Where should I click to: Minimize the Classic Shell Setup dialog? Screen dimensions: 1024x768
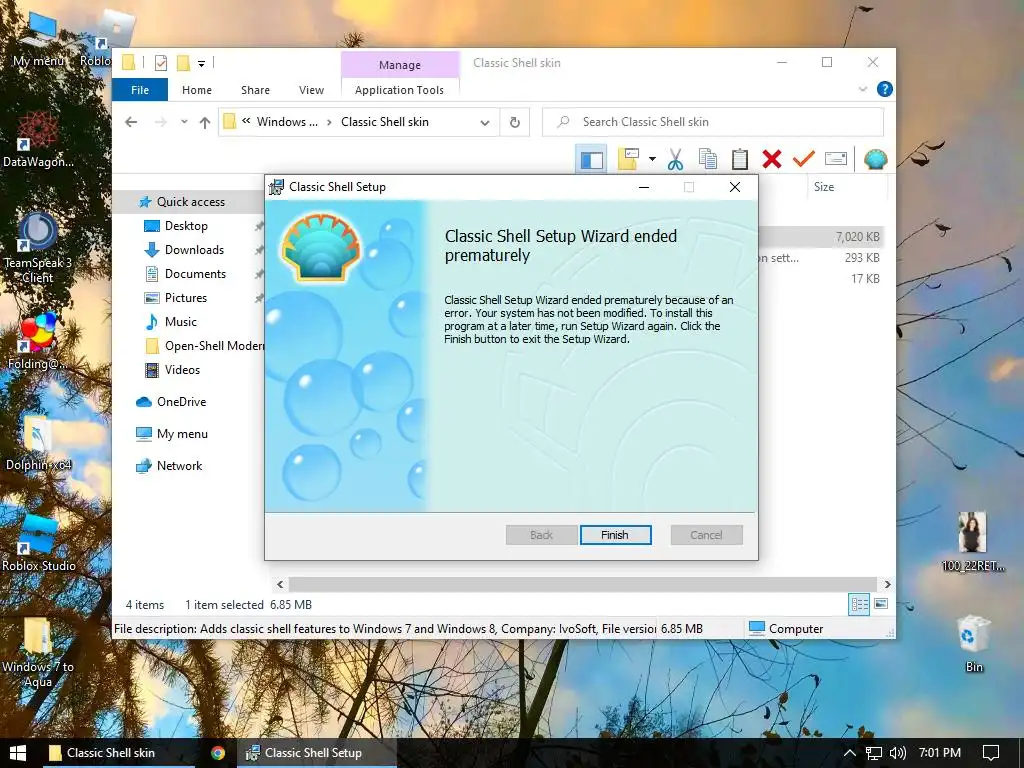click(x=644, y=187)
